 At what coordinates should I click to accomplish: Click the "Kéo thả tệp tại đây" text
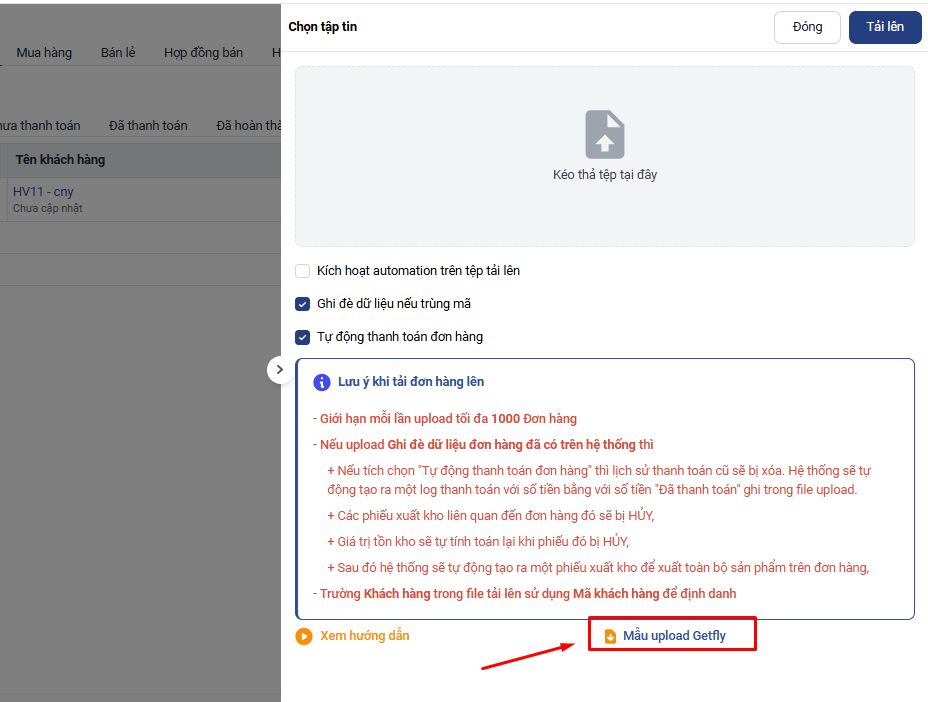click(x=604, y=175)
